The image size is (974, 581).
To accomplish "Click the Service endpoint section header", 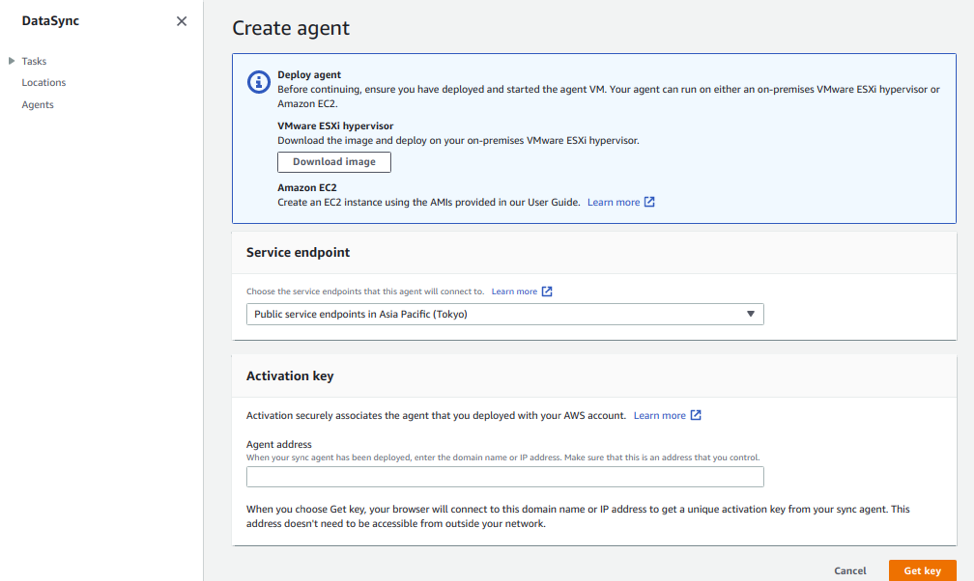I will point(298,253).
